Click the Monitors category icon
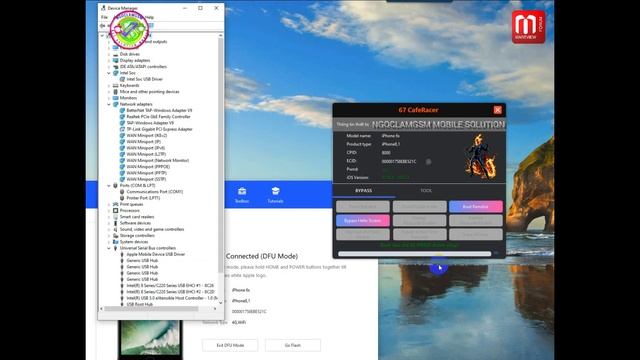Image resolution: width=640 pixels, height=360 pixels. pyautogui.click(x=116, y=98)
